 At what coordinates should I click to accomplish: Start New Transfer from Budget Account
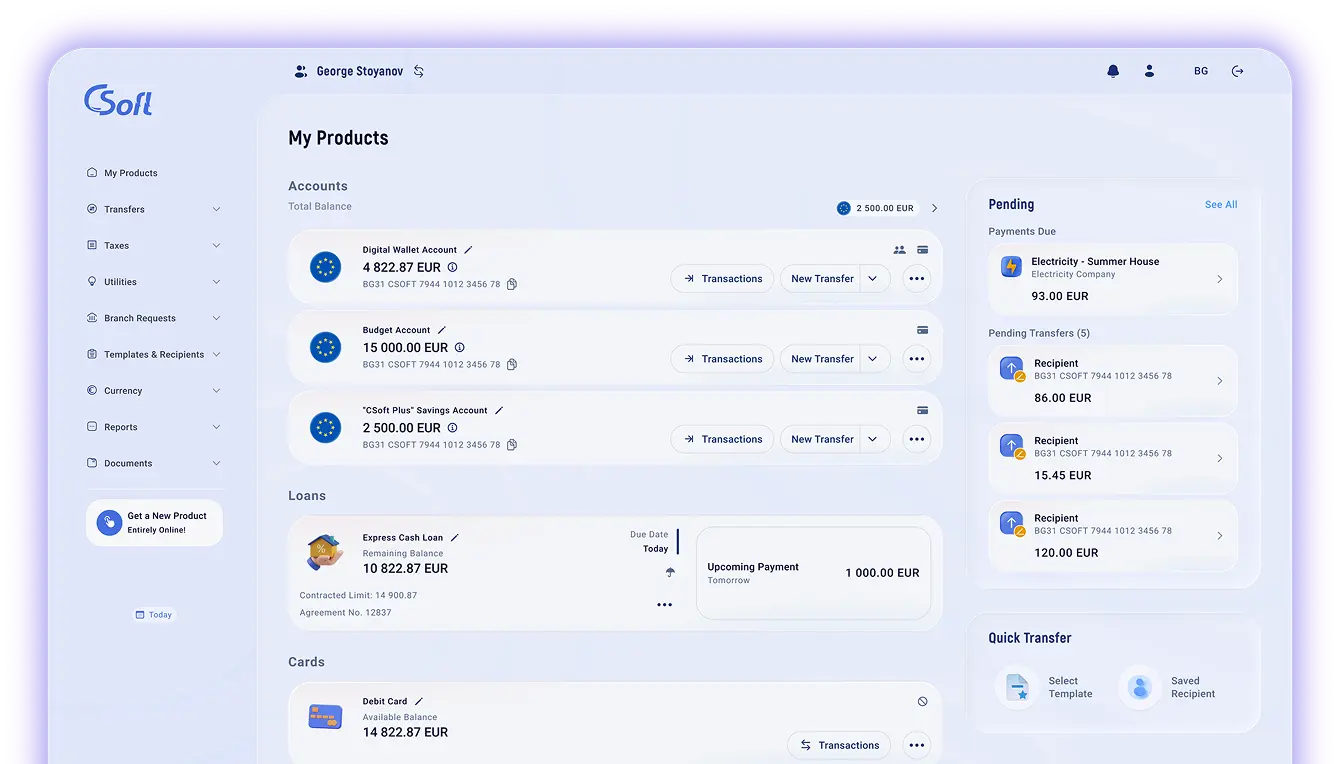click(821, 359)
